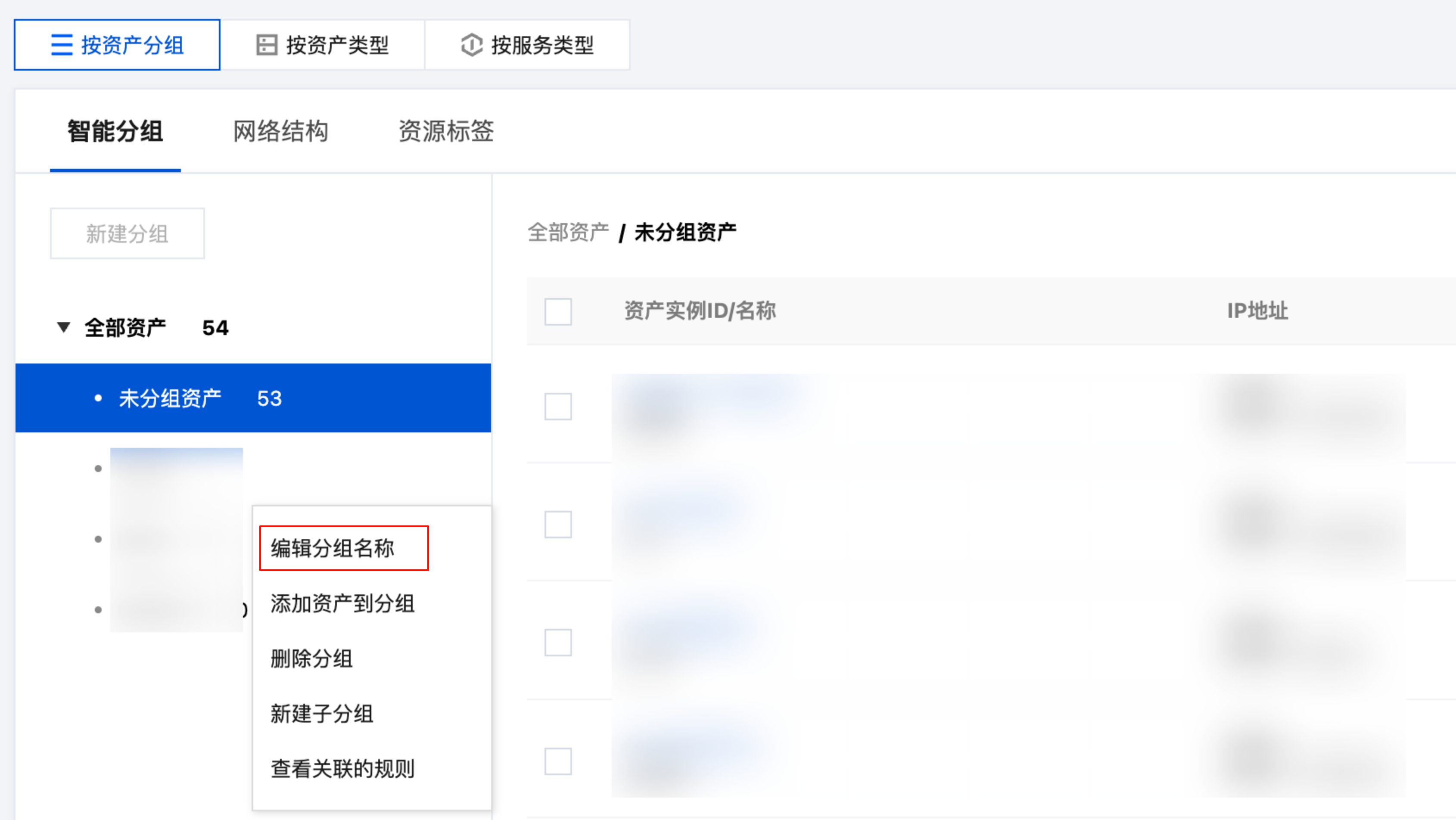This screenshot has width=1456, height=820.
Task: Click the 资产实例ID/名称 column header
Action: (700, 311)
